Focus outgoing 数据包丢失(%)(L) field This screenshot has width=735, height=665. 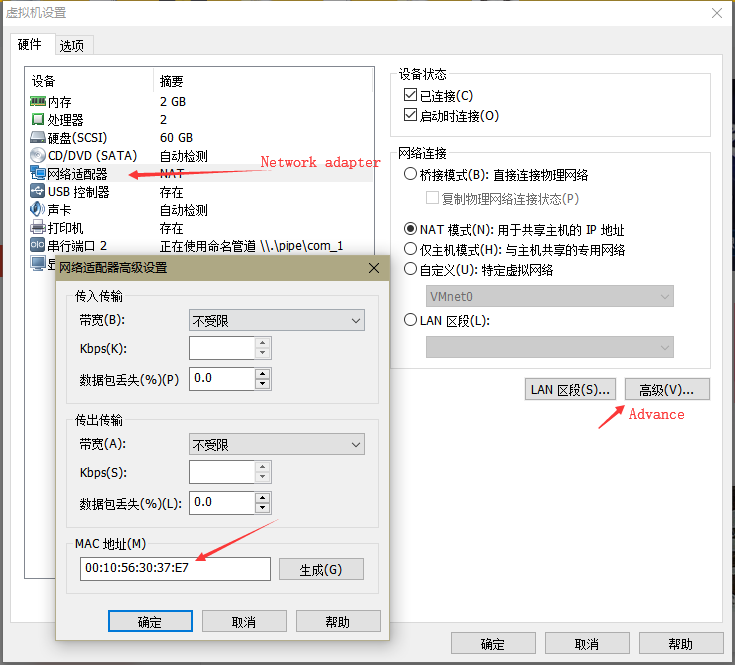click(222, 502)
